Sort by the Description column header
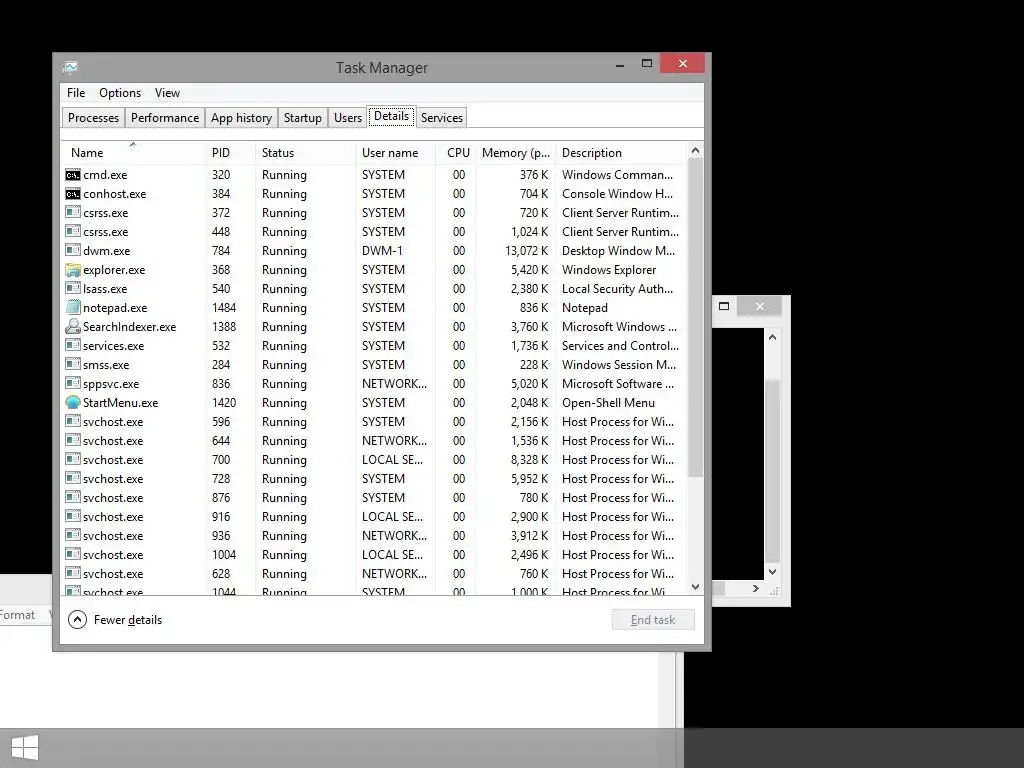The width and height of the screenshot is (1024, 768). (x=621, y=153)
